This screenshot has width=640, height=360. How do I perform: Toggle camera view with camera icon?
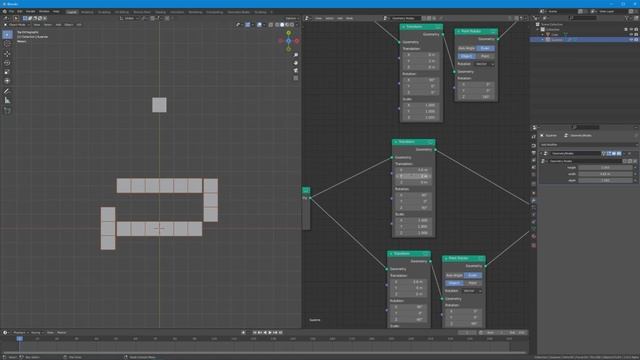296,70
